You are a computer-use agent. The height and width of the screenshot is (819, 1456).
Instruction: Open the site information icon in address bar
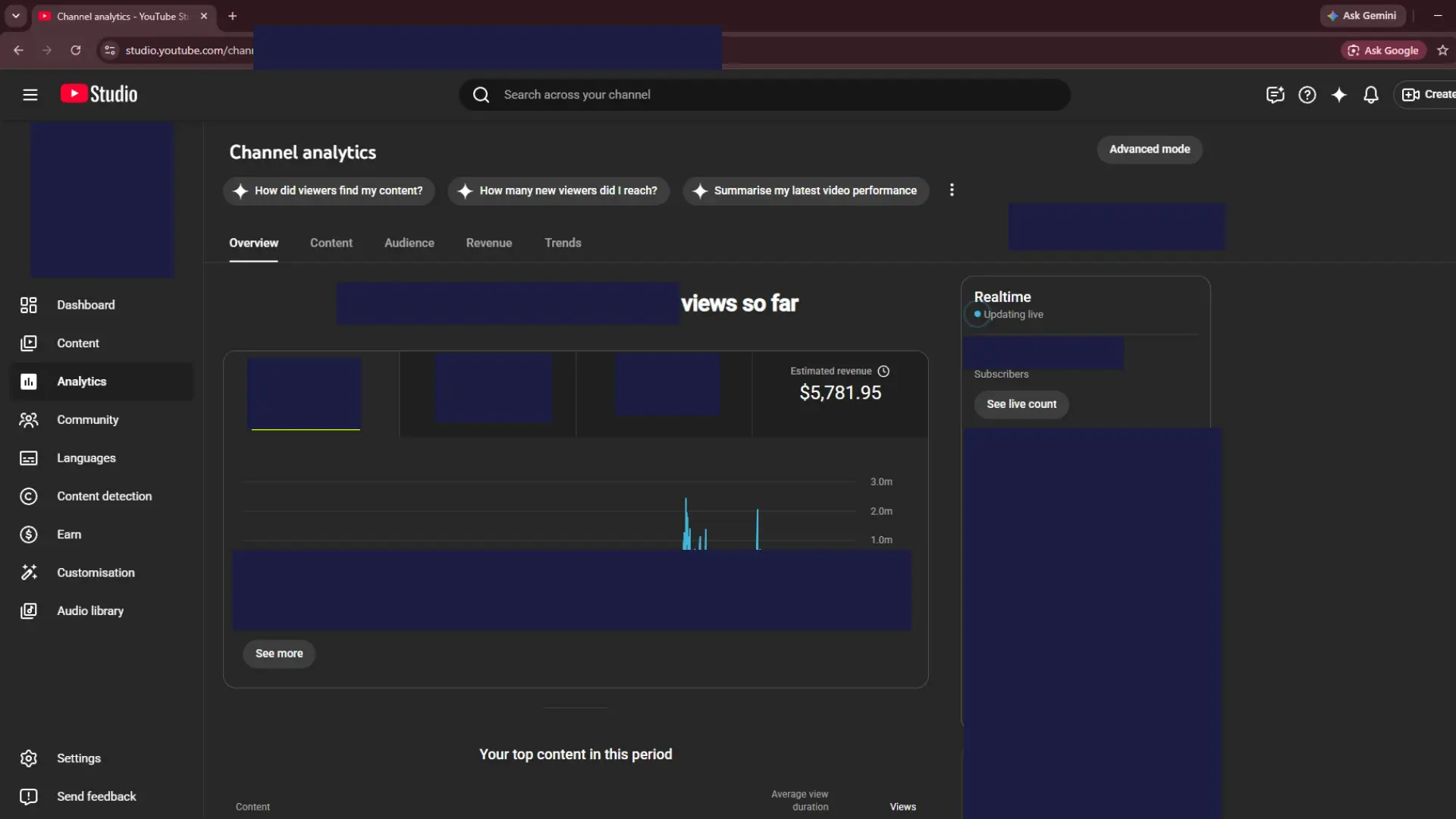point(110,50)
